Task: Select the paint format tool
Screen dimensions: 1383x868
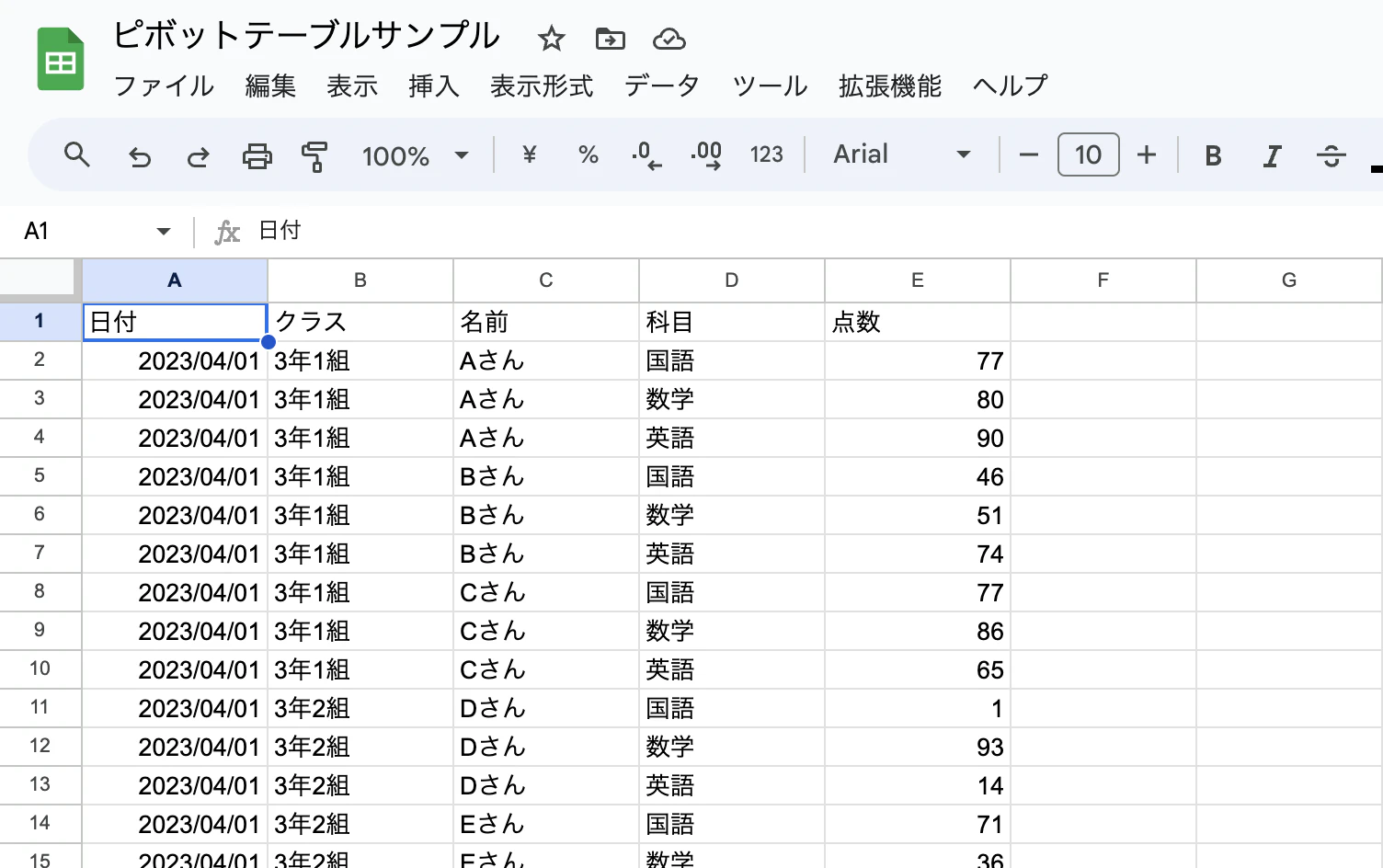Action: pos(314,155)
